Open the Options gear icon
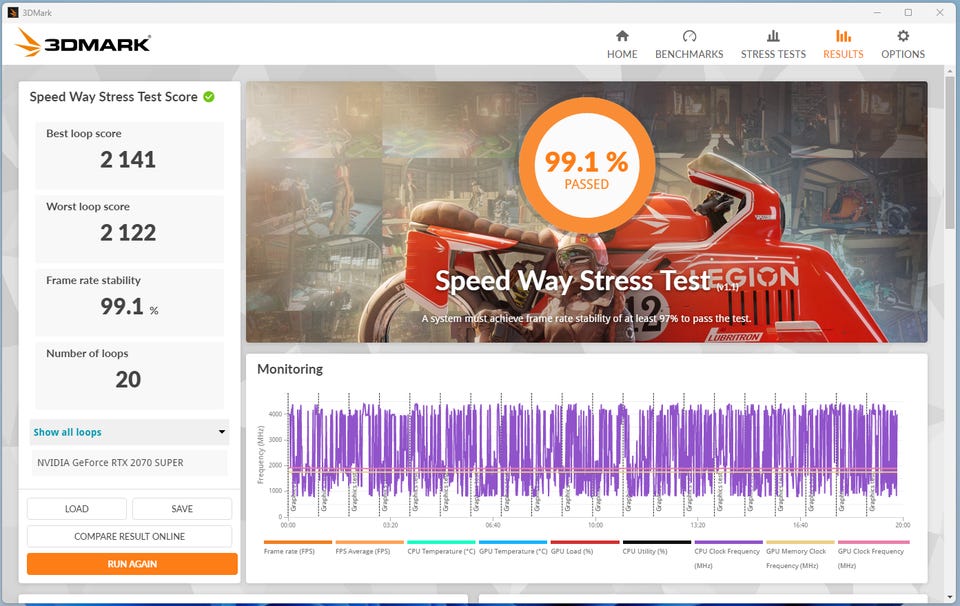The width and height of the screenshot is (960, 606). coord(903,36)
